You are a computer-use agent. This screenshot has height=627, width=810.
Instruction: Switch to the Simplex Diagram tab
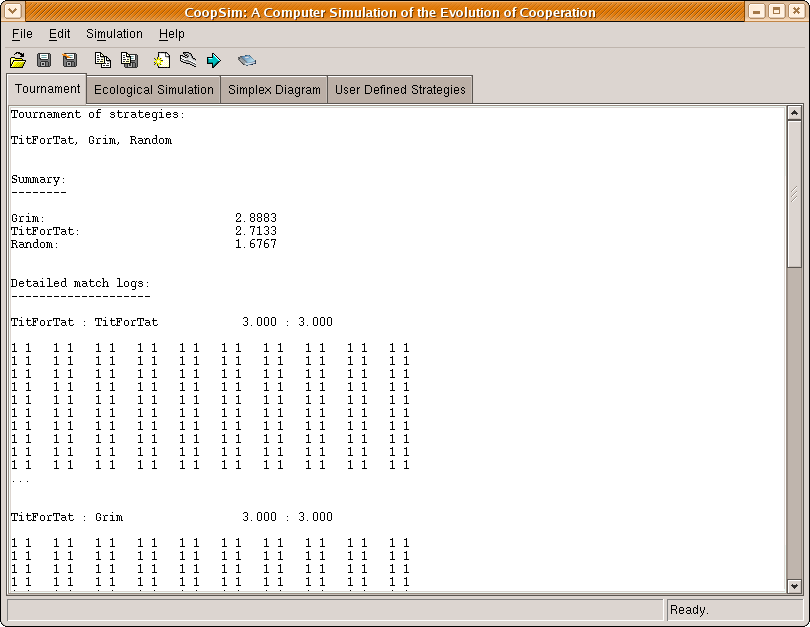point(274,90)
